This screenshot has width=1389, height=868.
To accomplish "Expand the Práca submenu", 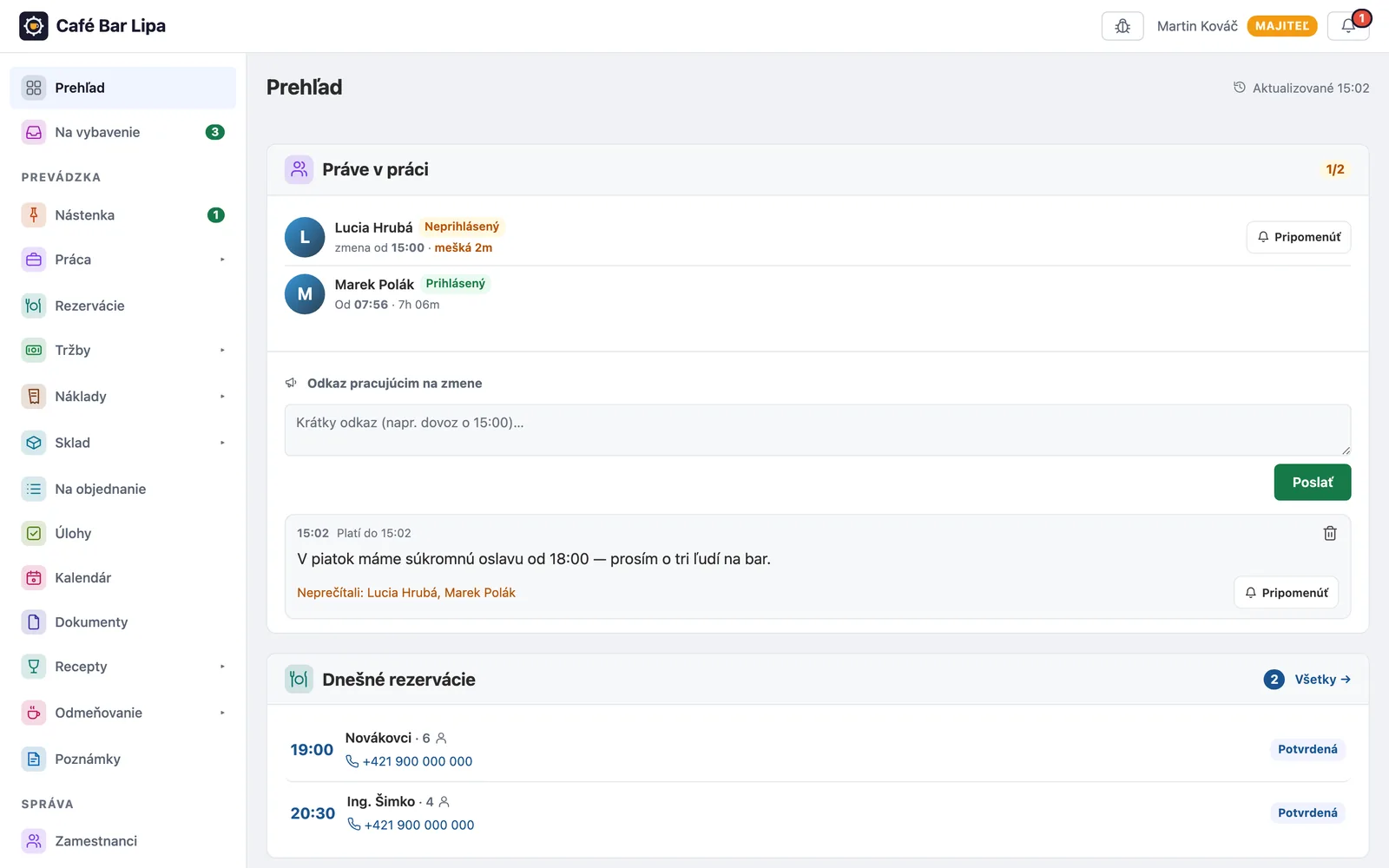I will click(222, 260).
